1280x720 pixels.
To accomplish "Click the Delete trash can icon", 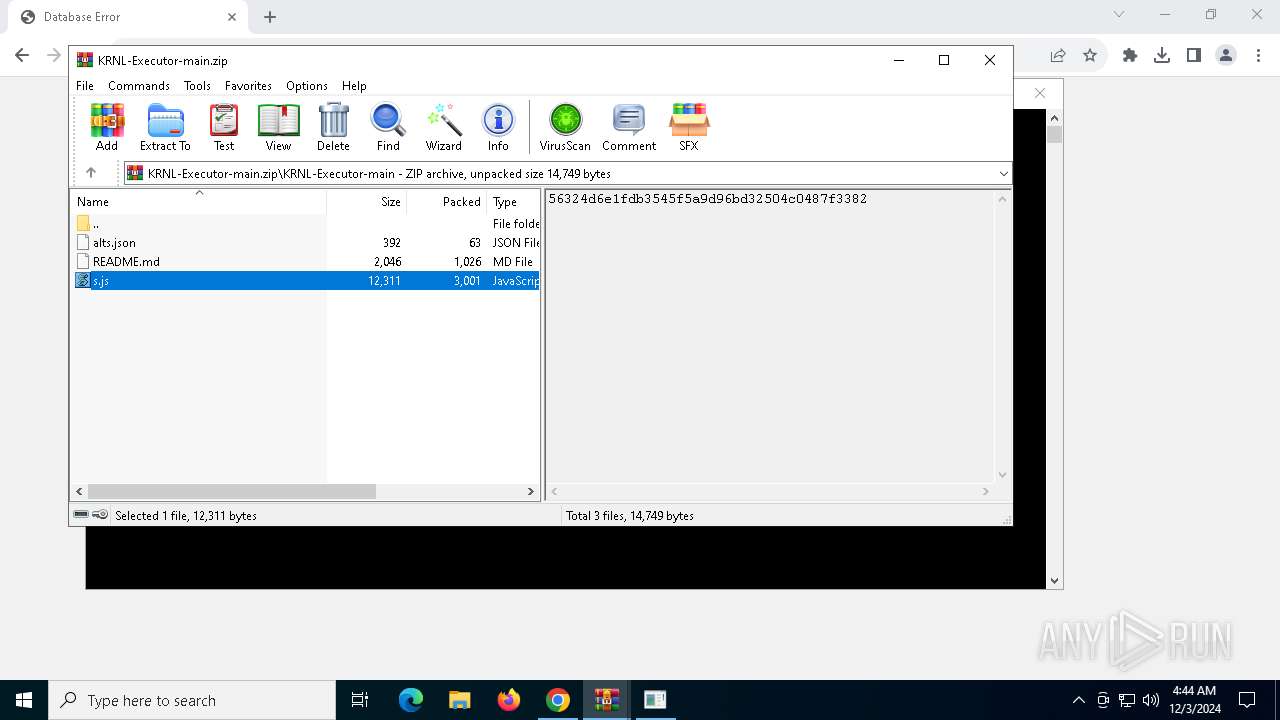I will [x=333, y=127].
